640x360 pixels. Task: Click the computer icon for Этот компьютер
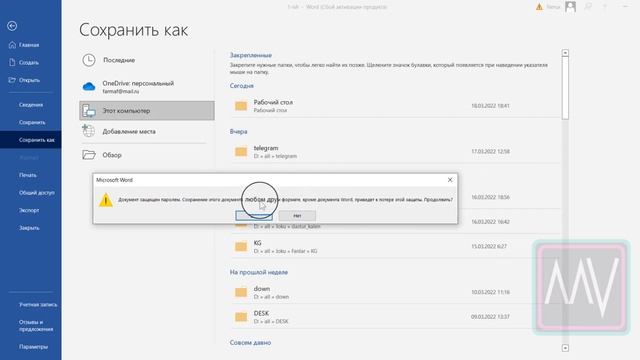(x=89, y=111)
